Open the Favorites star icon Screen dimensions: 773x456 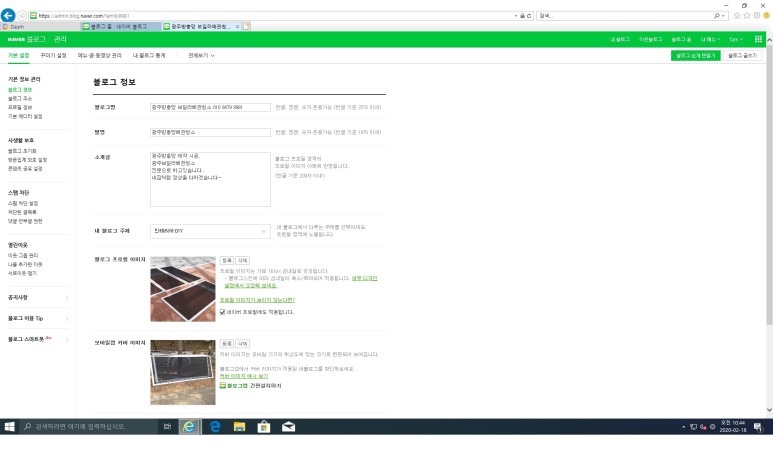pos(747,15)
